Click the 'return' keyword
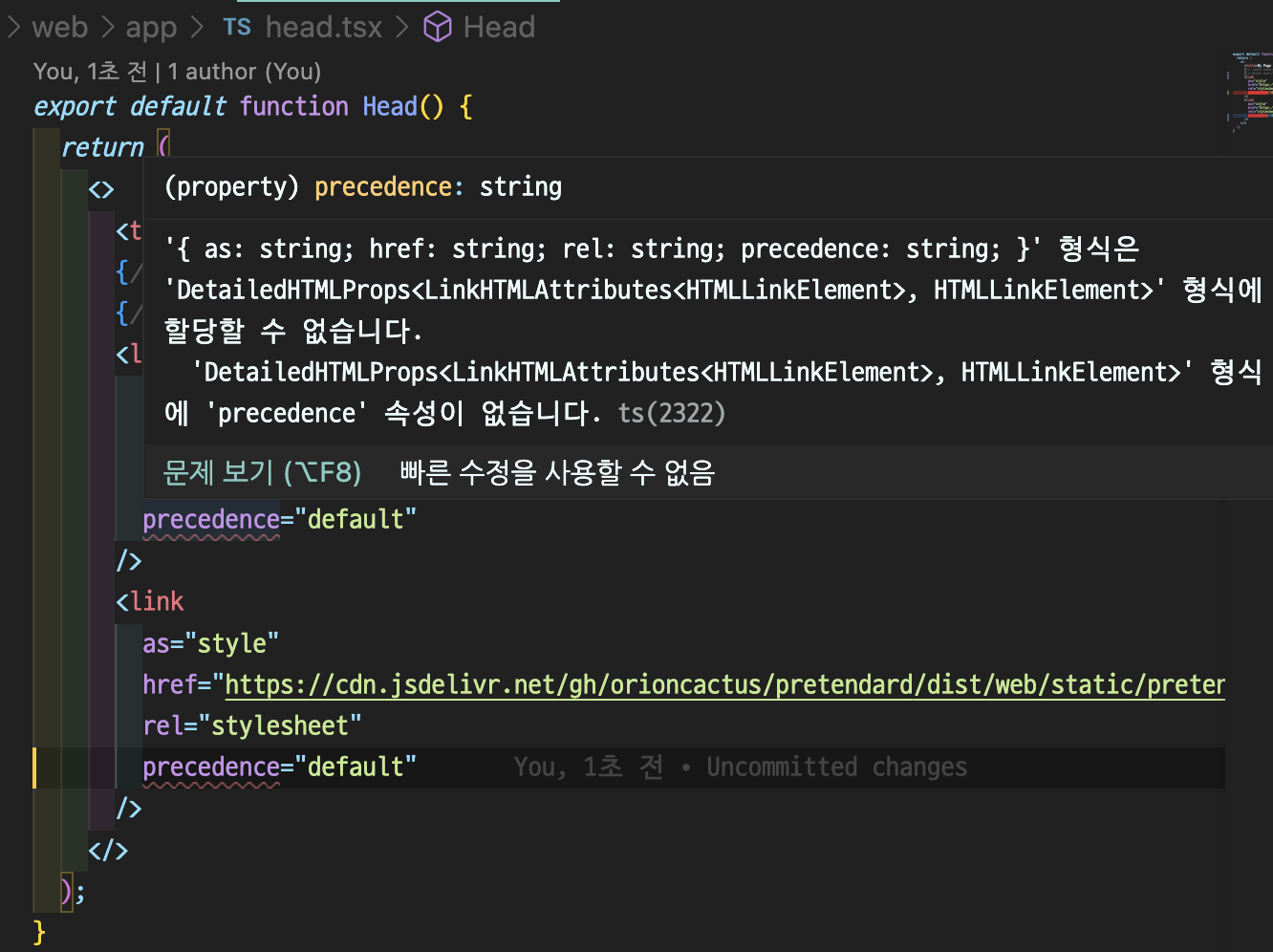Viewport: 1273px width, 952px height. pos(102,147)
